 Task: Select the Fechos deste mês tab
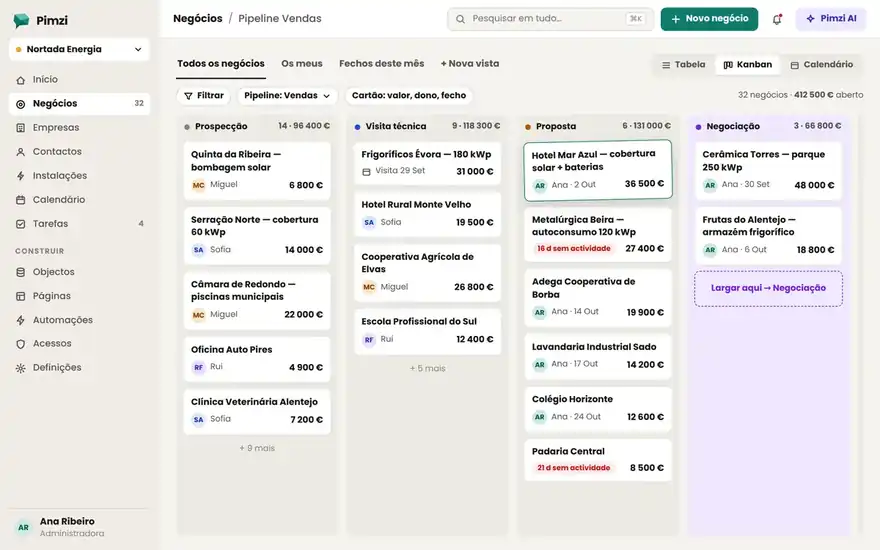click(382, 63)
